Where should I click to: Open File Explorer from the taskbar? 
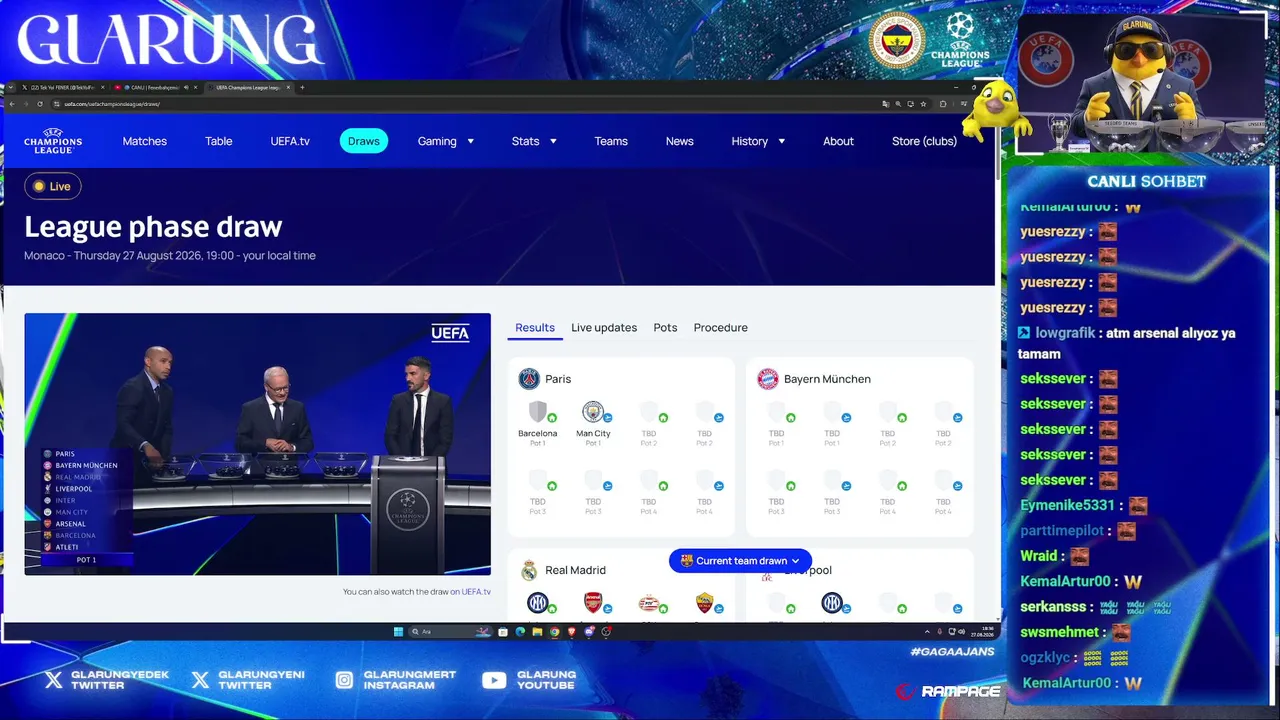click(x=537, y=632)
